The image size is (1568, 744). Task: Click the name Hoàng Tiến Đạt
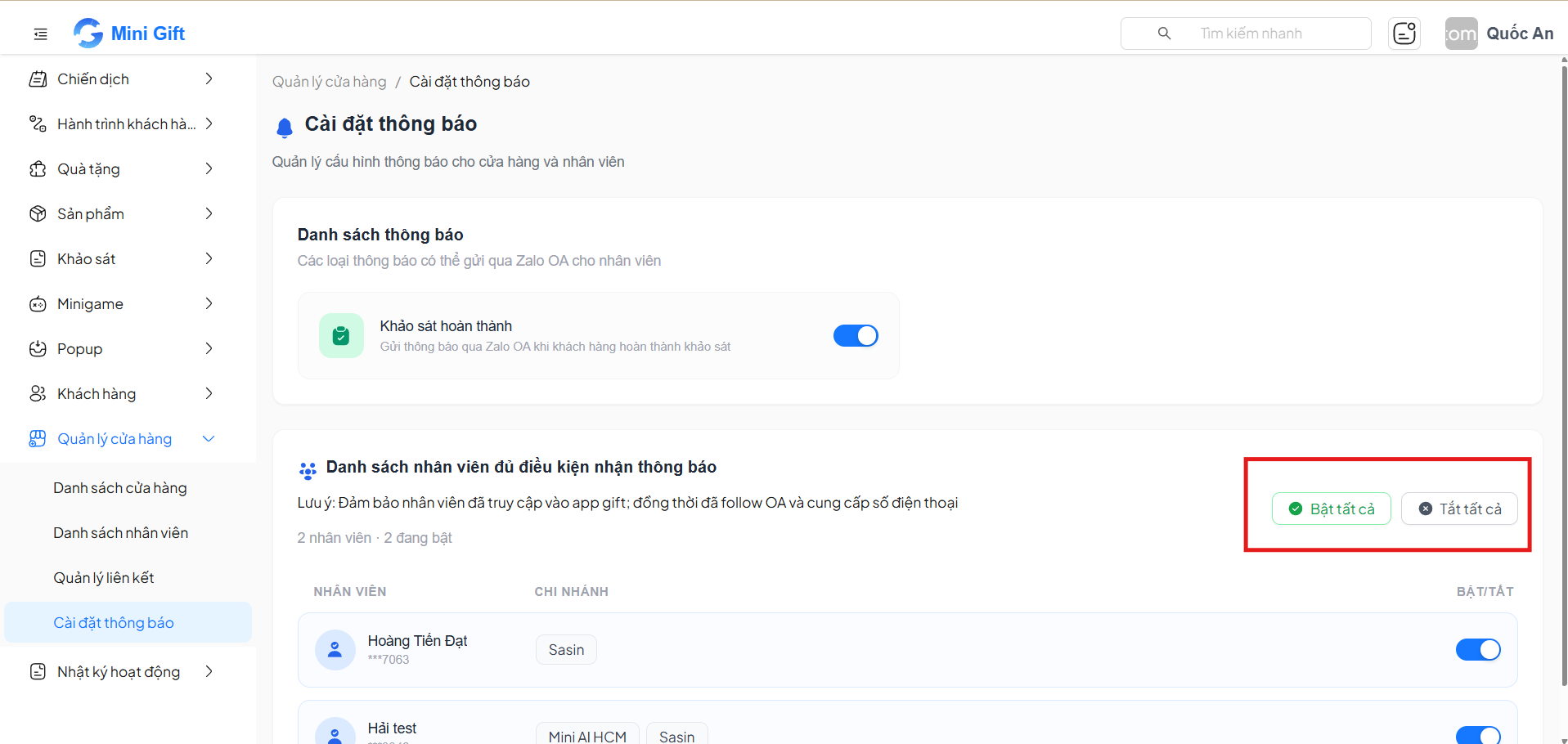point(417,641)
